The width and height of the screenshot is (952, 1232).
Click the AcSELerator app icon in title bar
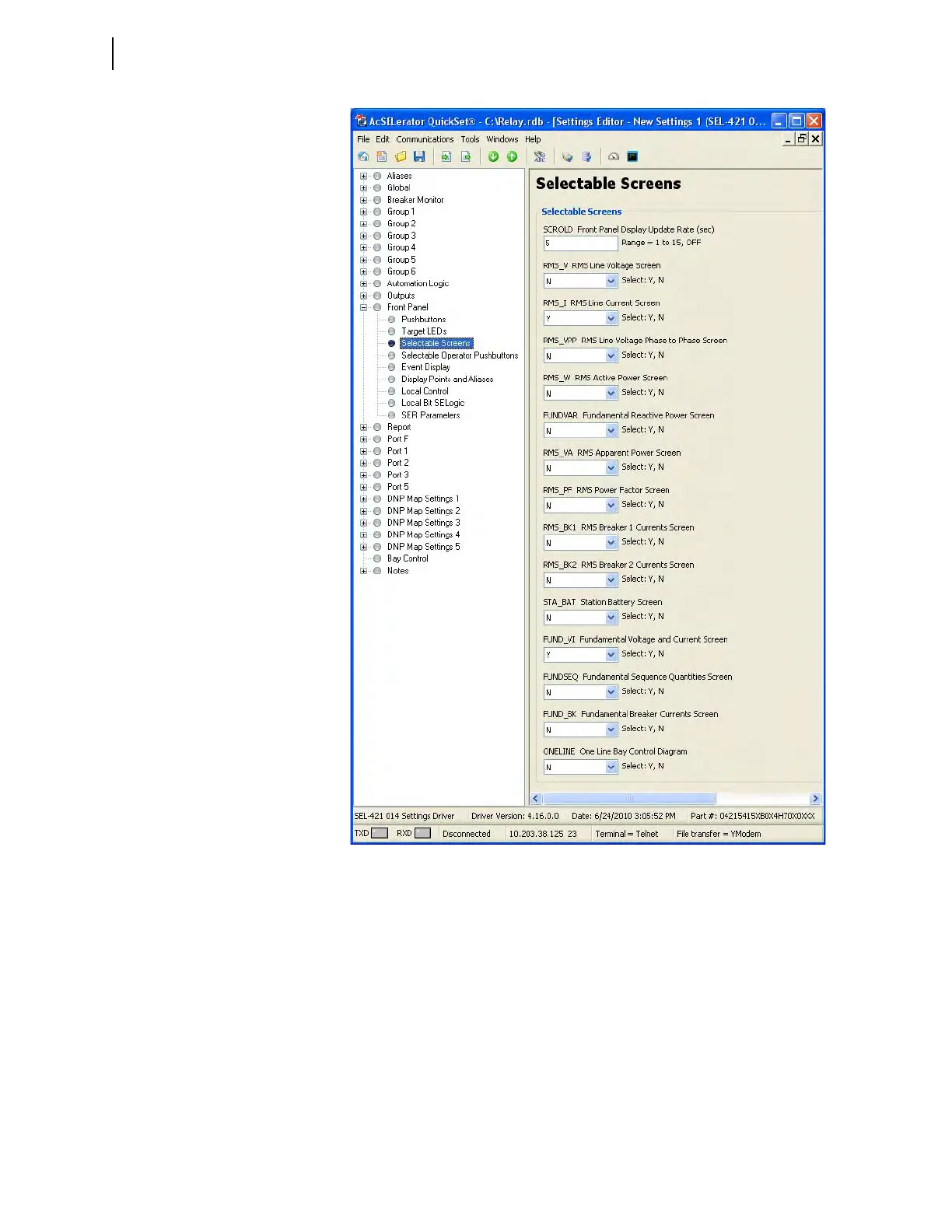coord(361,121)
